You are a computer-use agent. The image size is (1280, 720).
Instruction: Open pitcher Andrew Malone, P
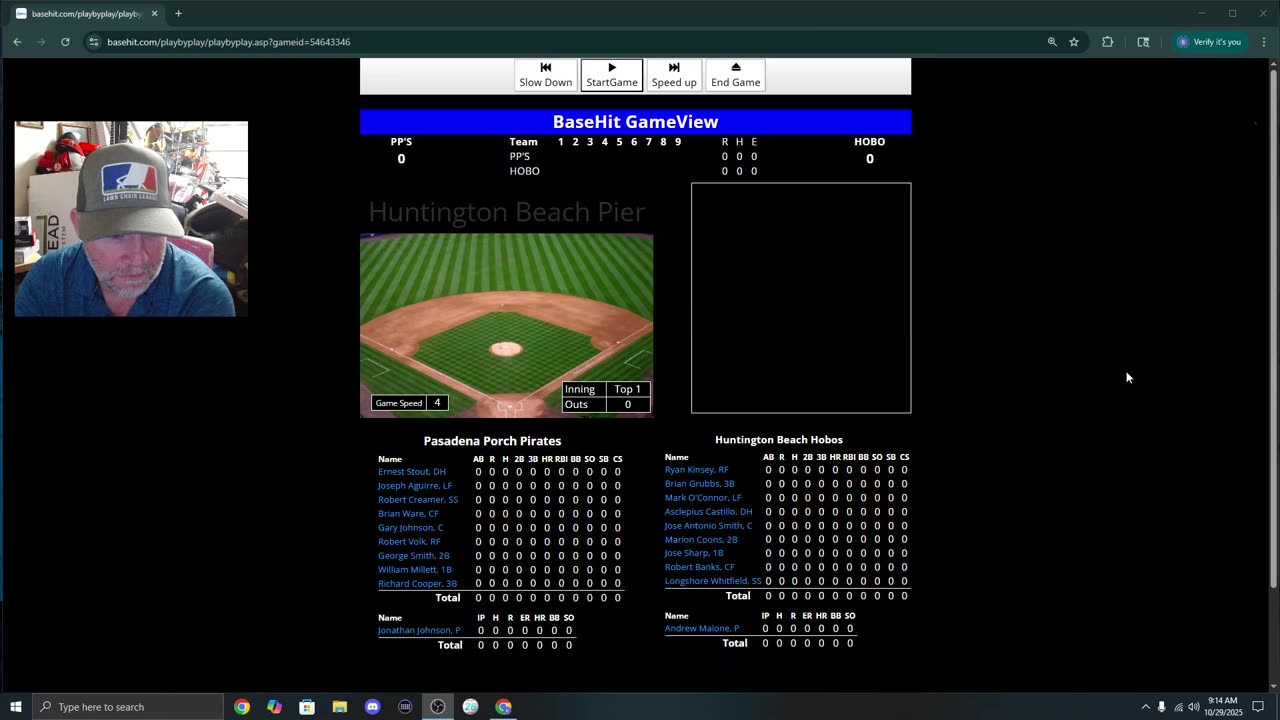[702, 629]
